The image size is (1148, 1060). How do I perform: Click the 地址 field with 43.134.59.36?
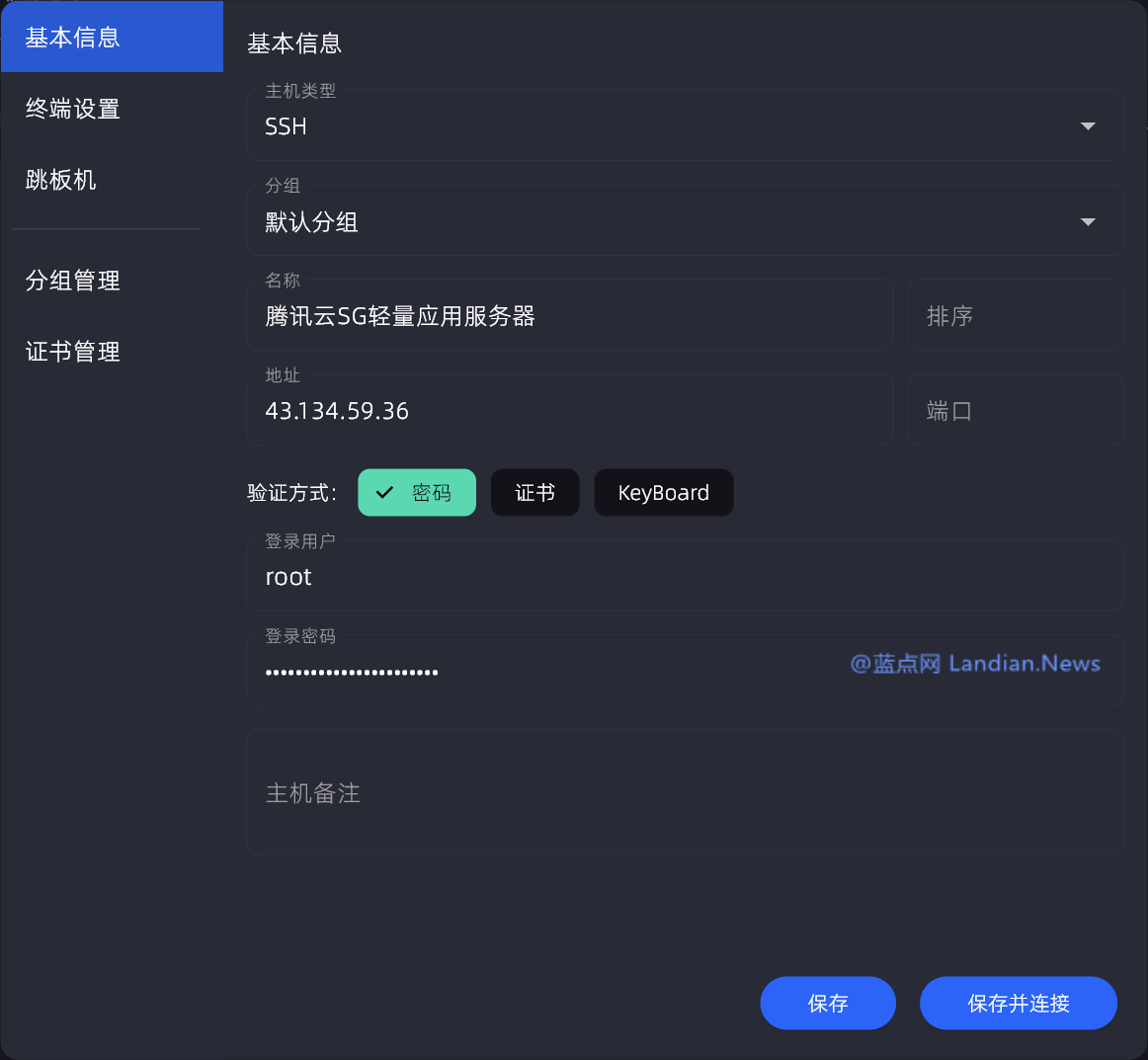click(569, 411)
